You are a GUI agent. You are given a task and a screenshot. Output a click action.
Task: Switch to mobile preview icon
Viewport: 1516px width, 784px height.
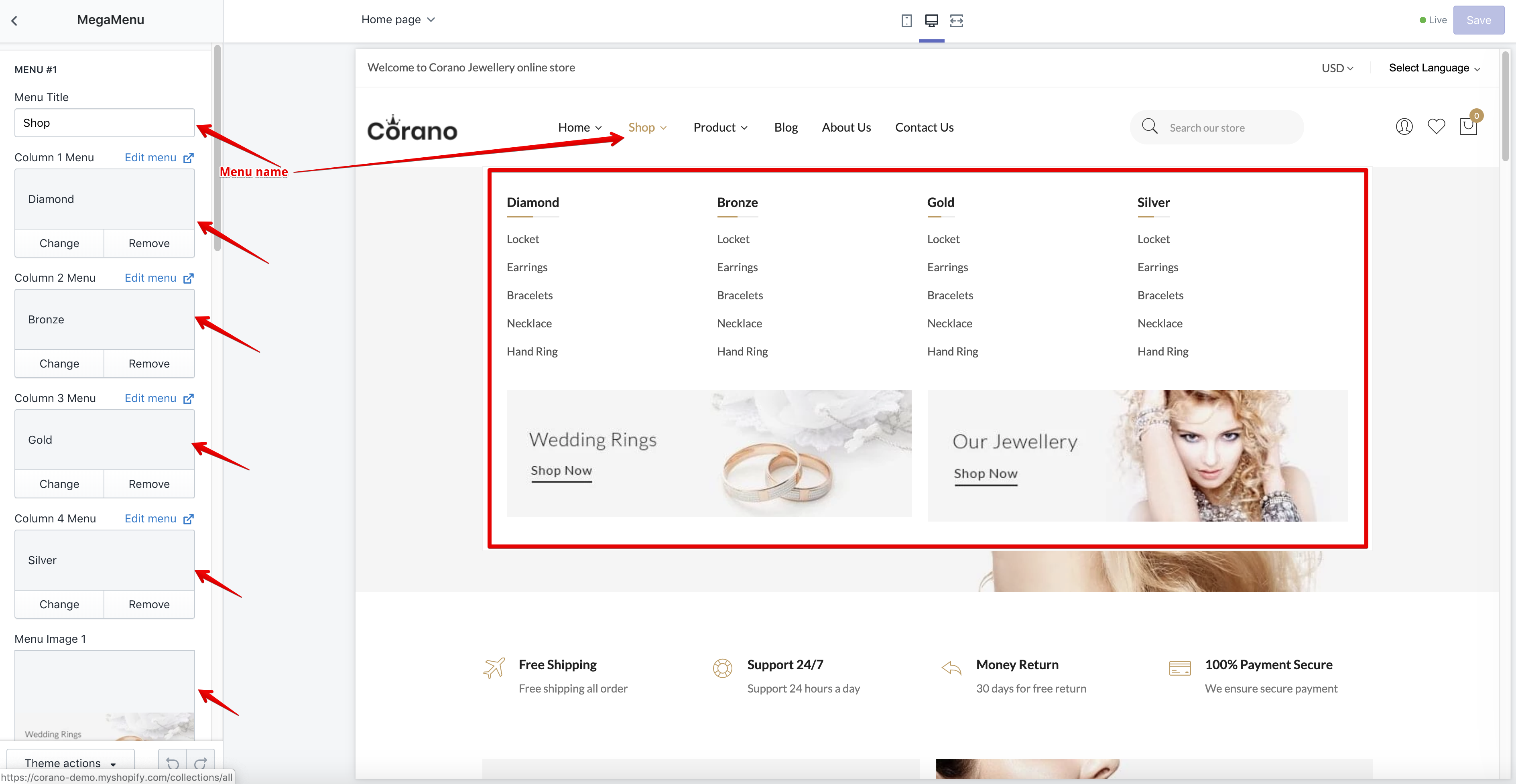coord(906,20)
